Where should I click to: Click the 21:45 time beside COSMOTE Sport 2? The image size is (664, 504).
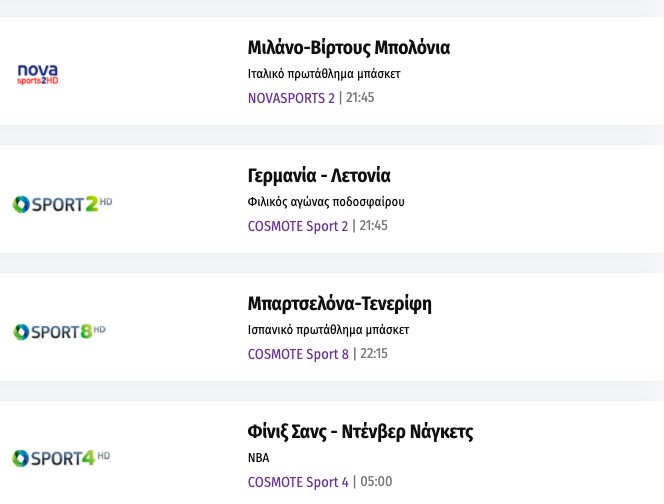click(x=373, y=226)
